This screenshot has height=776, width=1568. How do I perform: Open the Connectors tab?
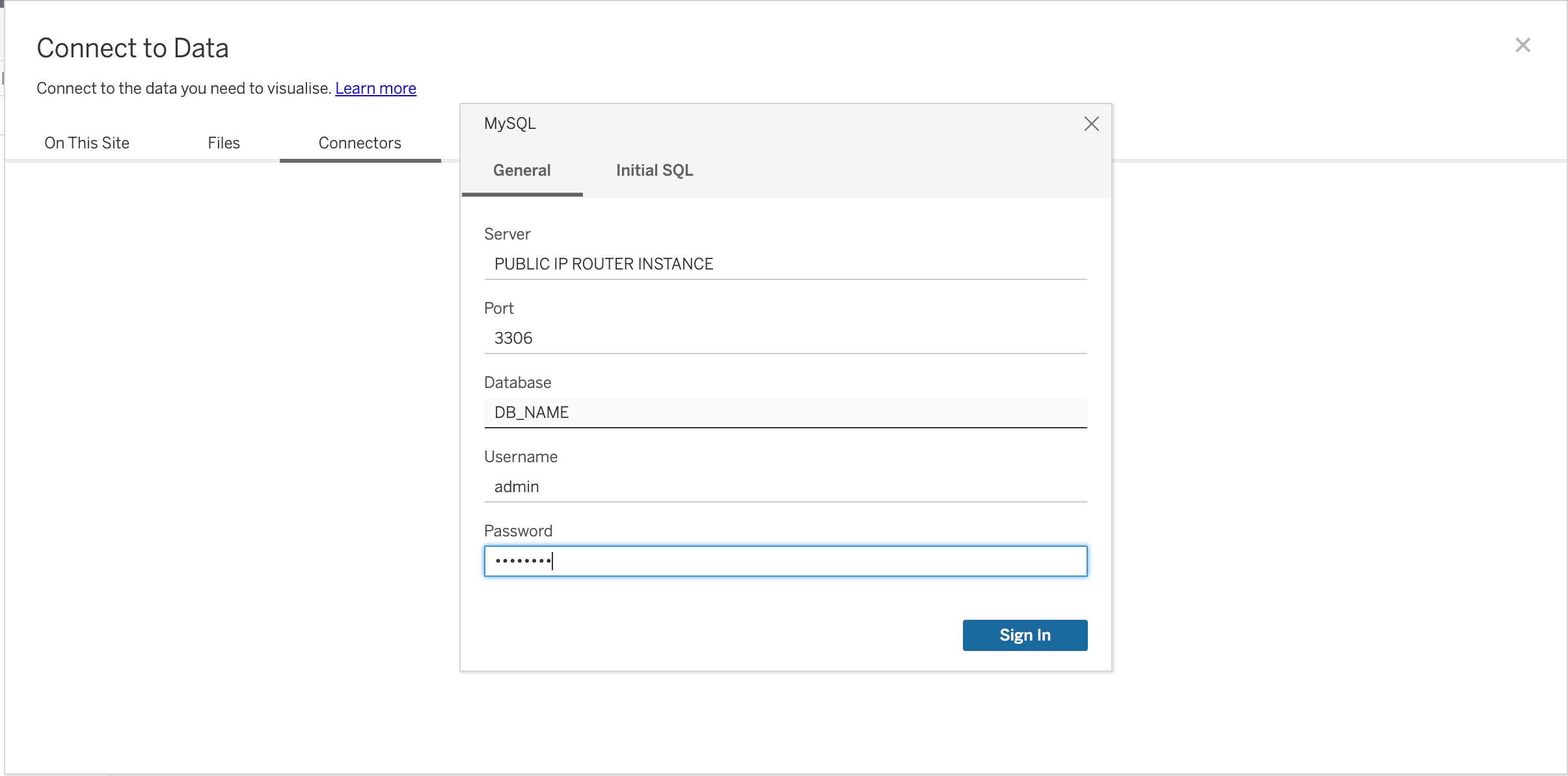[359, 143]
